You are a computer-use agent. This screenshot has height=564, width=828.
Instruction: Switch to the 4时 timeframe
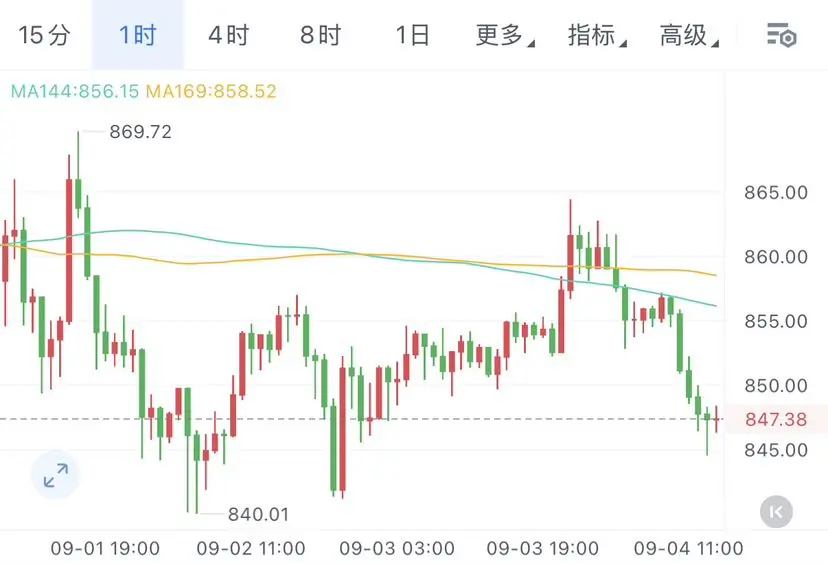pyautogui.click(x=228, y=35)
